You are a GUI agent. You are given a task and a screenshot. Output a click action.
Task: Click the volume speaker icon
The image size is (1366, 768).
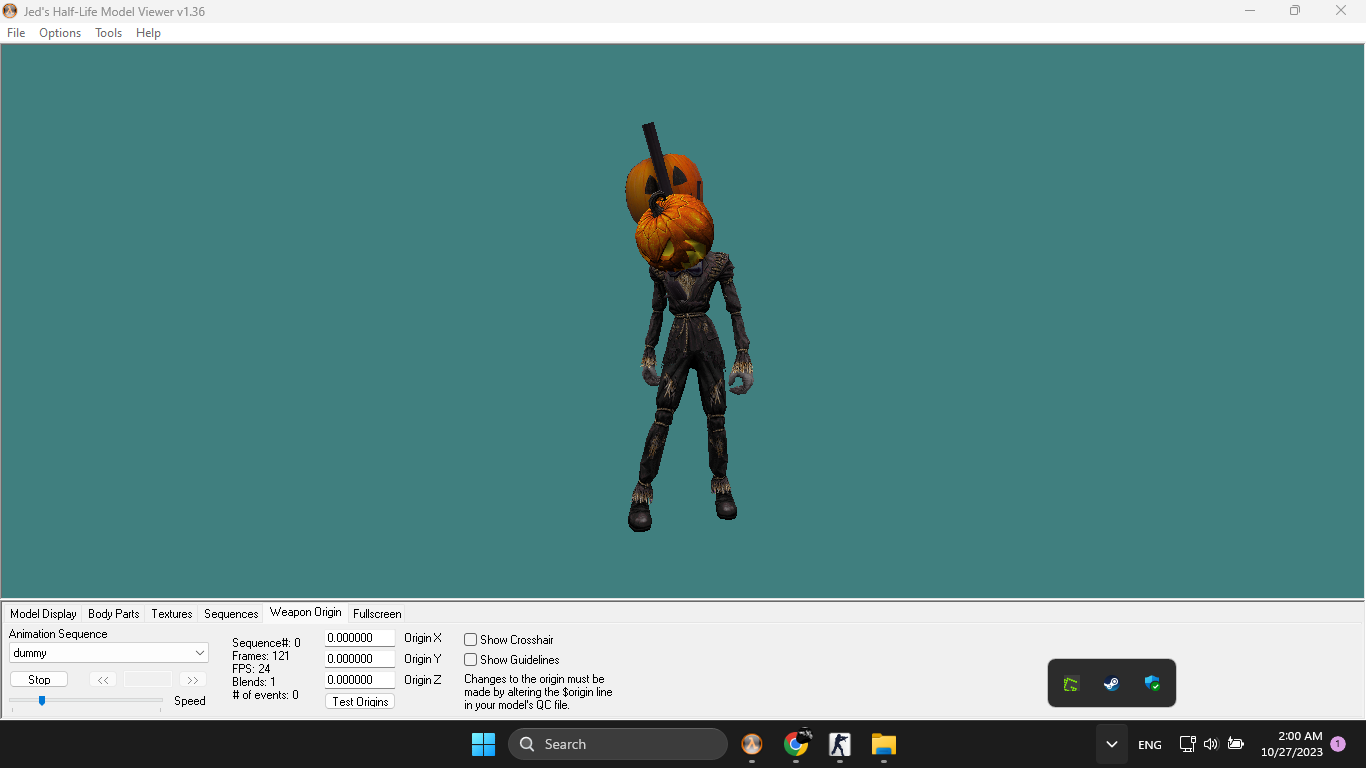coord(1211,744)
